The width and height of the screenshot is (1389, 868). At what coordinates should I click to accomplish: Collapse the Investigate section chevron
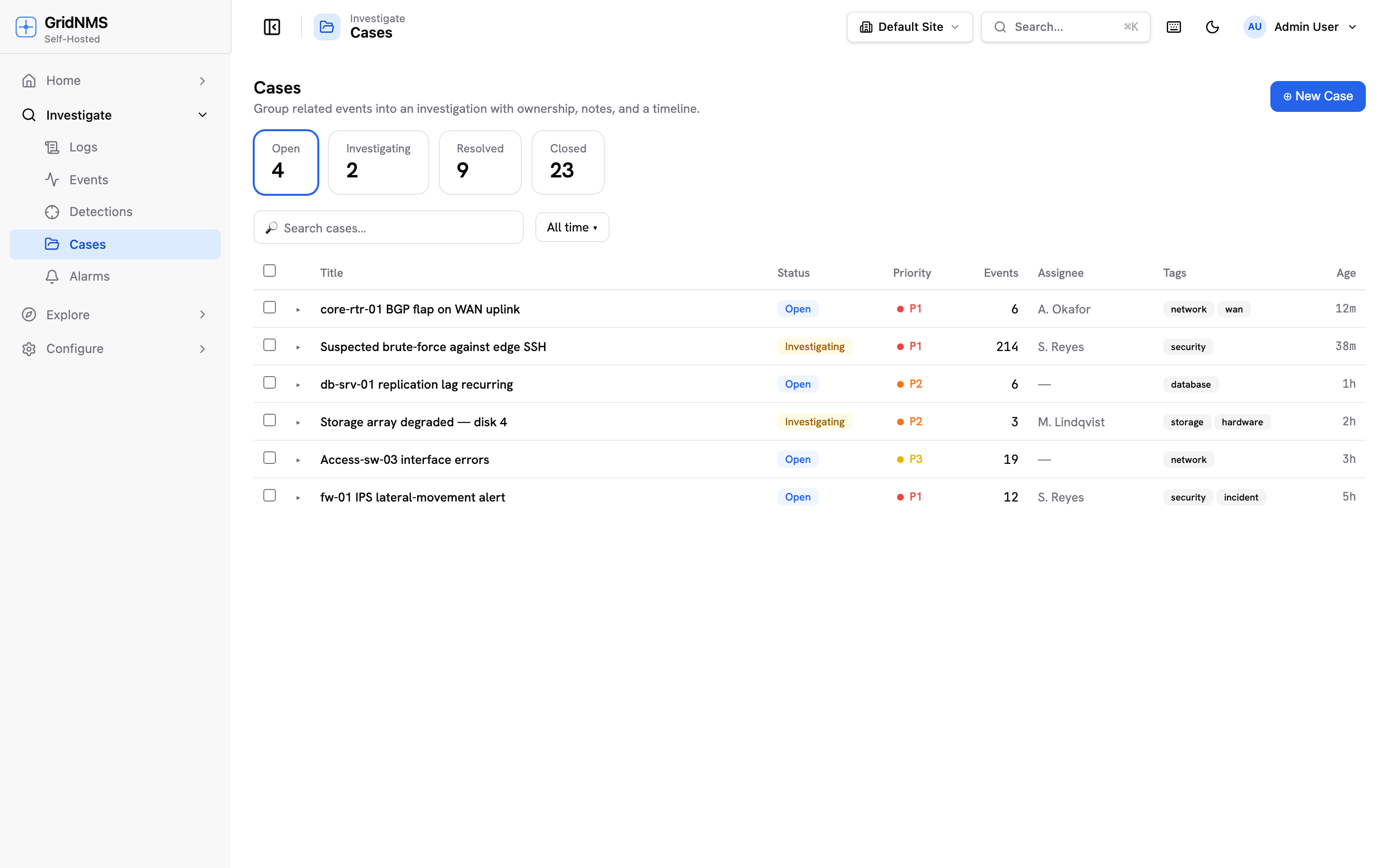coord(202,115)
